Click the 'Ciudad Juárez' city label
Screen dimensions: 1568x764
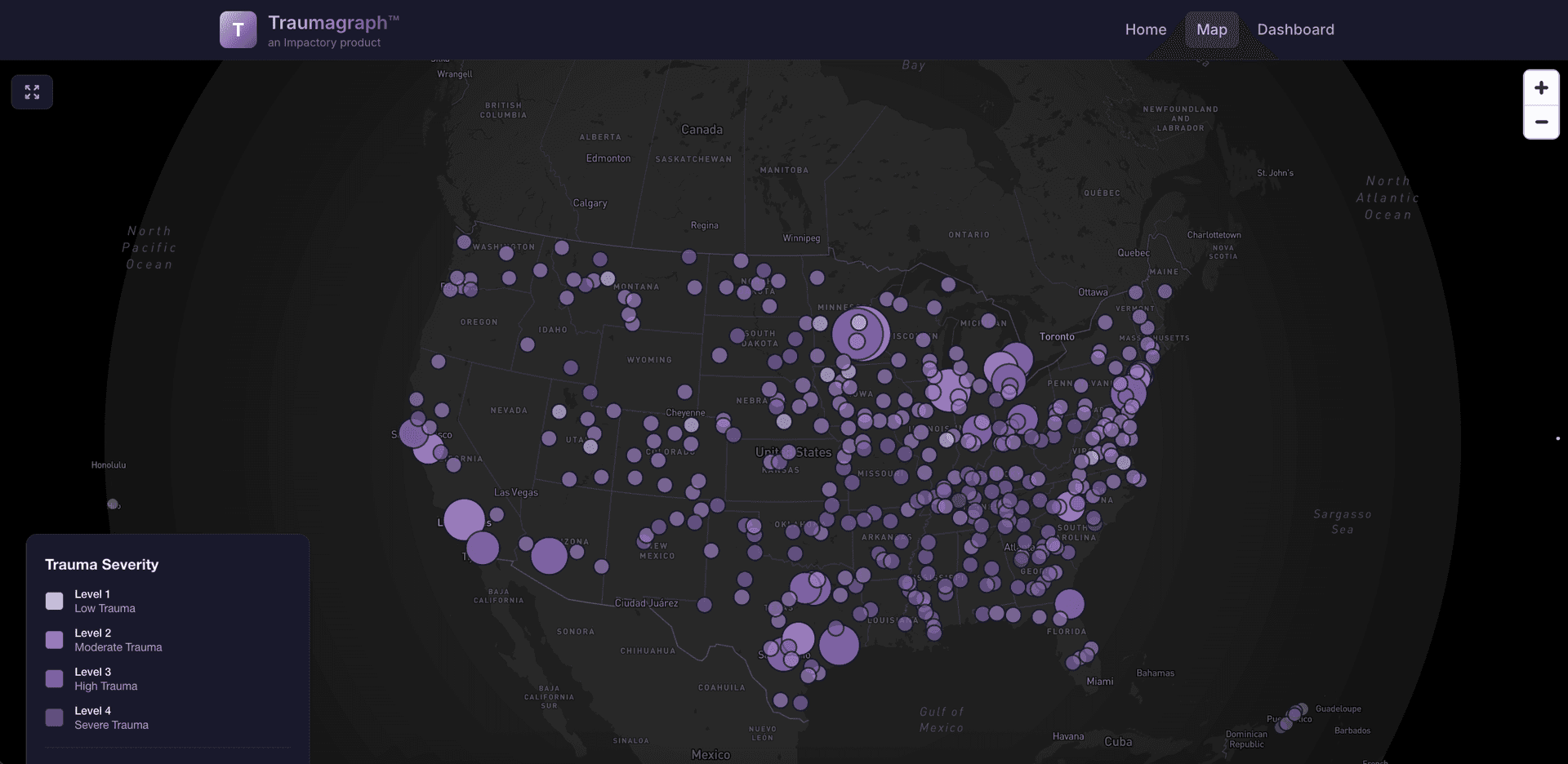(646, 603)
